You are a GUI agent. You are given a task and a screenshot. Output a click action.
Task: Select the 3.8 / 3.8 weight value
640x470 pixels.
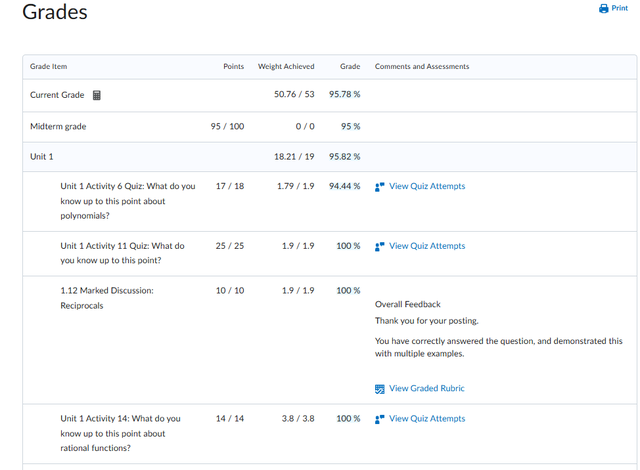tap(298, 419)
